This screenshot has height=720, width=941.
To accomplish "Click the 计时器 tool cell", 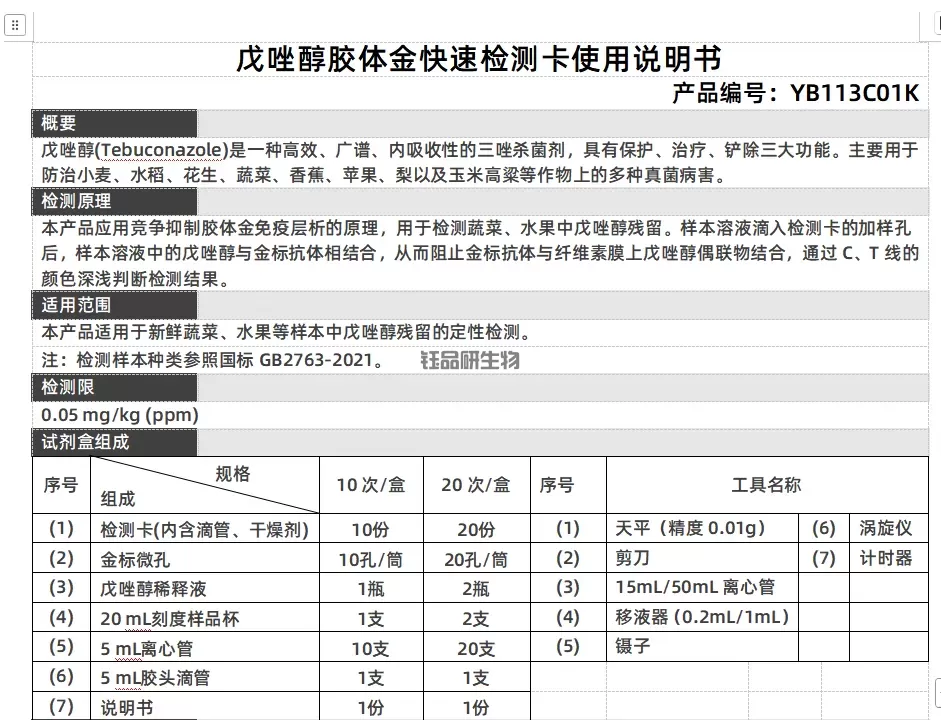I will pyautogui.click(x=885, y=559).
